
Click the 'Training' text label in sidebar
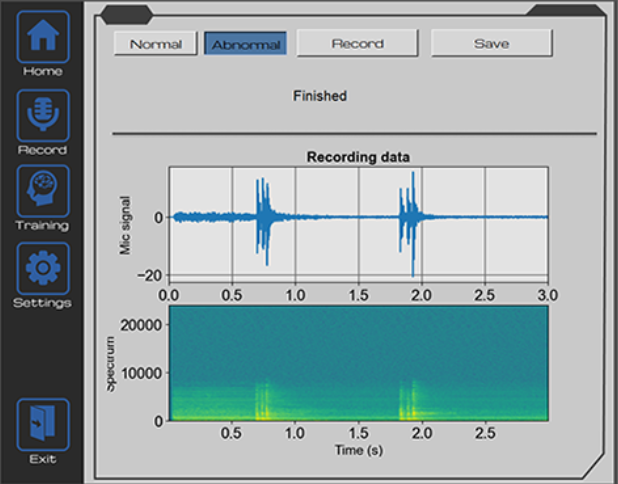[43, 226]
